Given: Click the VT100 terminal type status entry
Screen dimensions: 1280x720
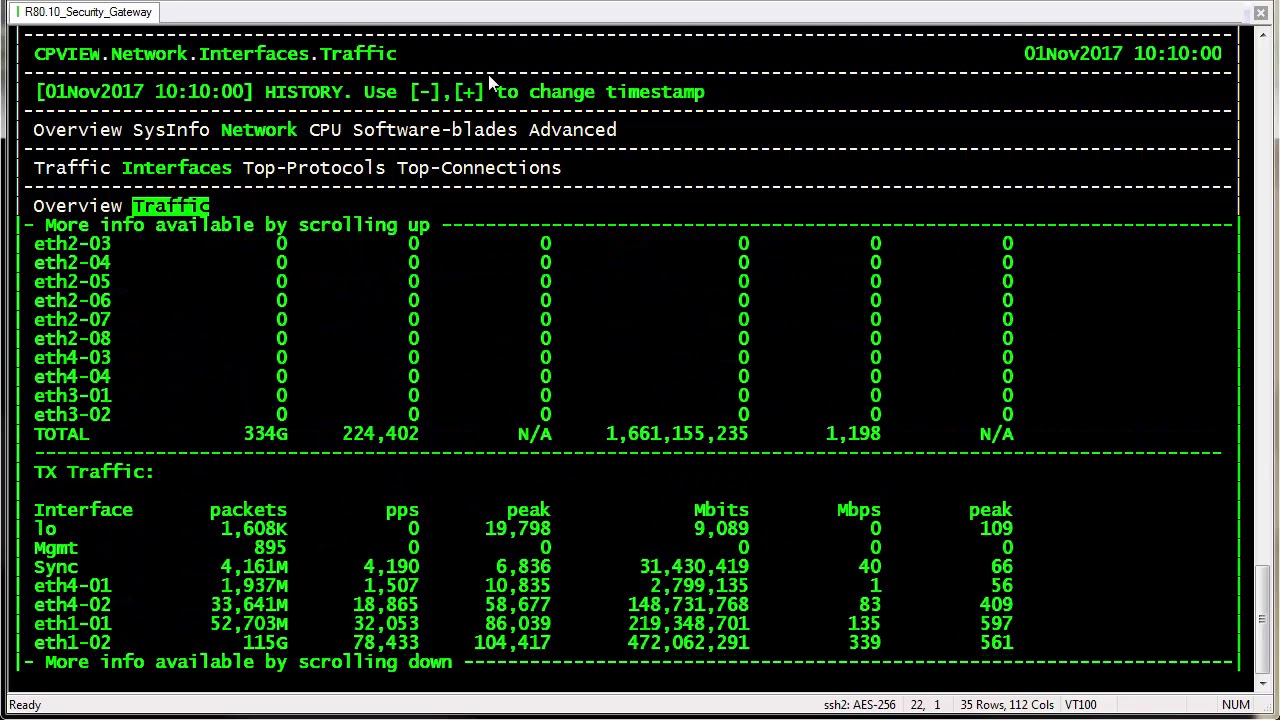Looking at the screenshot, I should tap(1081, 705).
